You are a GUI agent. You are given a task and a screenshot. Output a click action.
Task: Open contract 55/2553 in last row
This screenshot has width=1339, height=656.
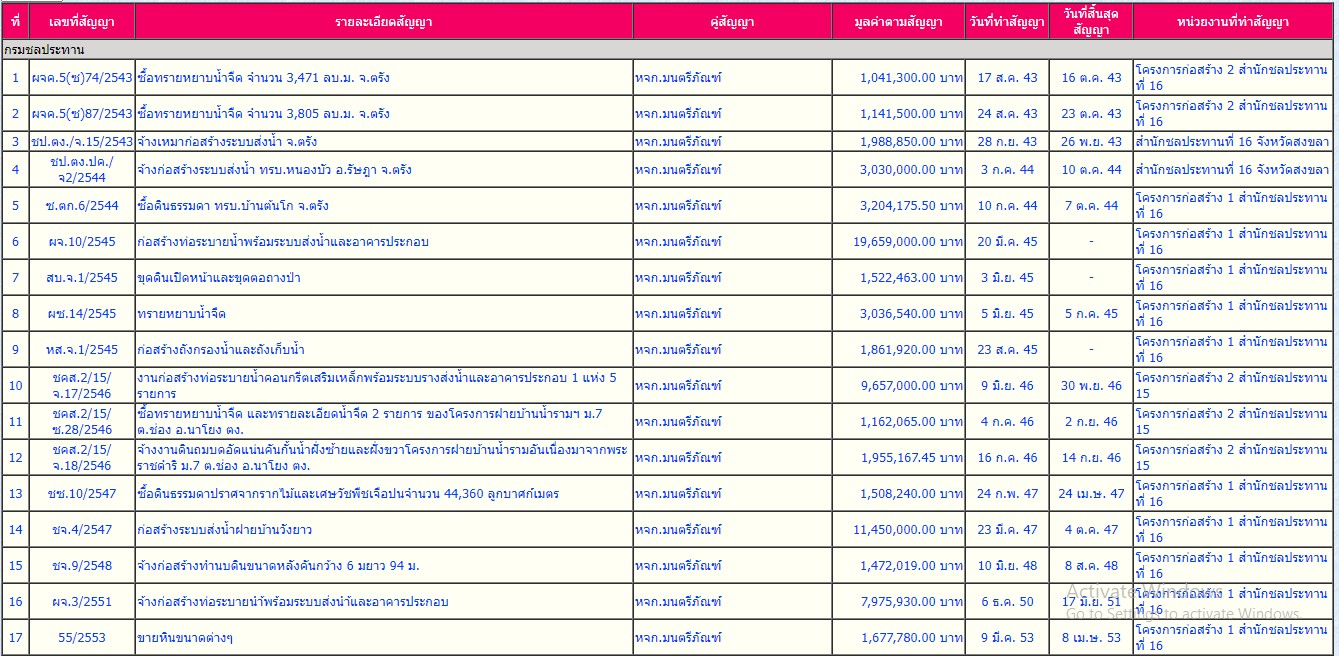[82, 638]
